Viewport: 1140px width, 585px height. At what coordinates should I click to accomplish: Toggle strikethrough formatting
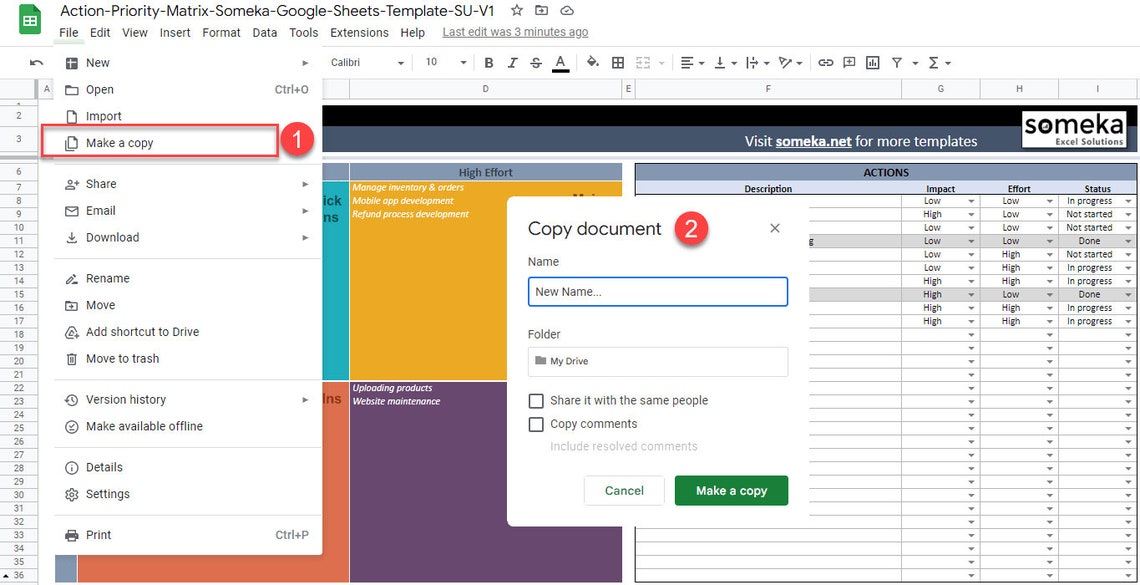click(536, 62)
